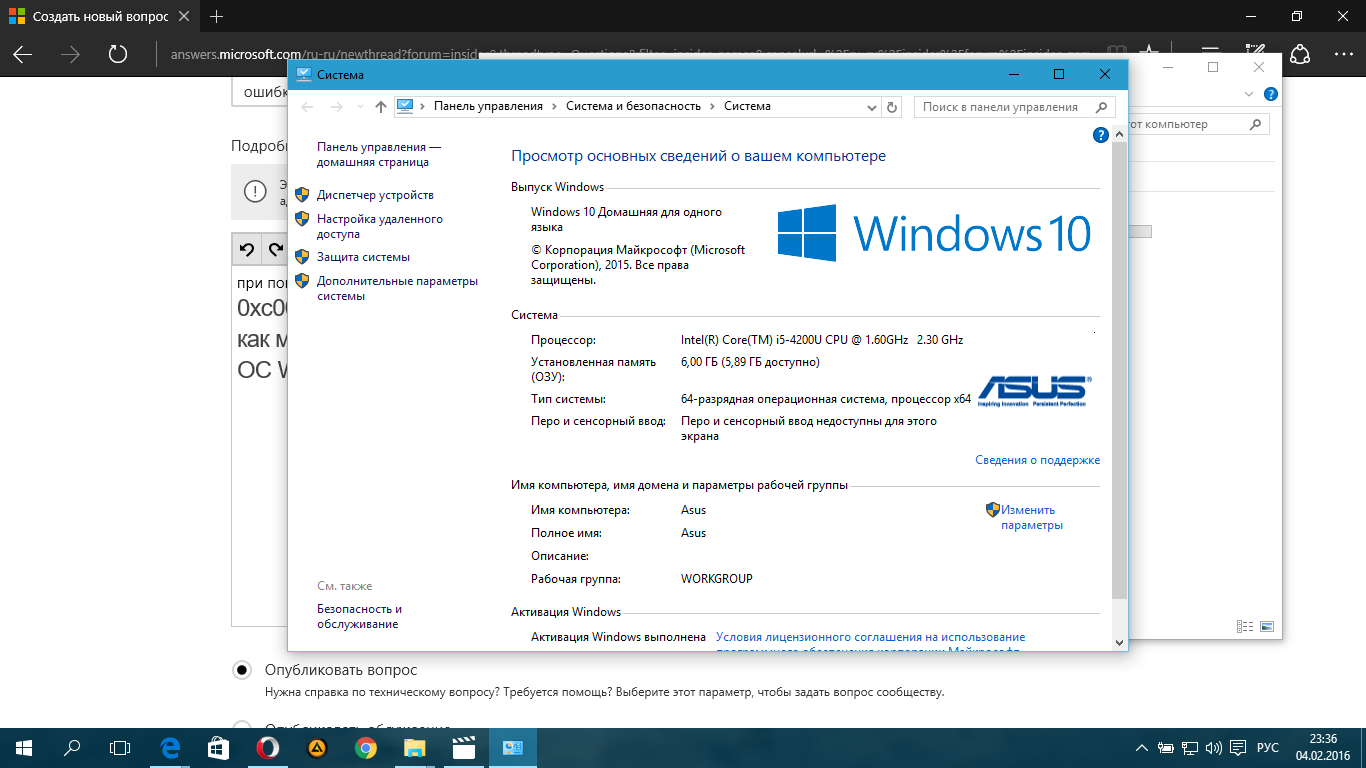Click shield icon beside Защита системы
This screenshot has height=768, width=1366.
click(x=302, y=256)
